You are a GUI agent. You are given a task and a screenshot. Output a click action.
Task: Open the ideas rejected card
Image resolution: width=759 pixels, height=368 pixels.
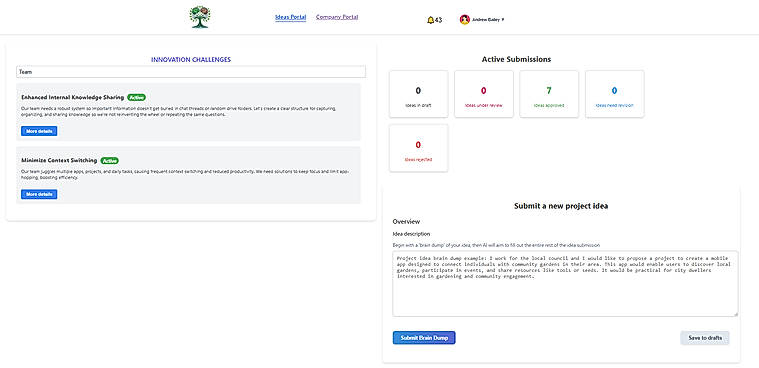(419, 148)
